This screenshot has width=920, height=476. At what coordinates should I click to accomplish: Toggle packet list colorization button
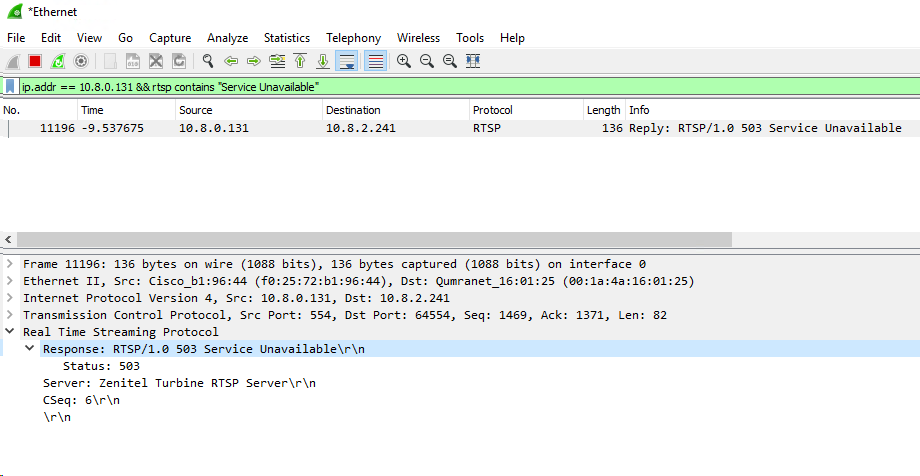[x=376, y=61]
